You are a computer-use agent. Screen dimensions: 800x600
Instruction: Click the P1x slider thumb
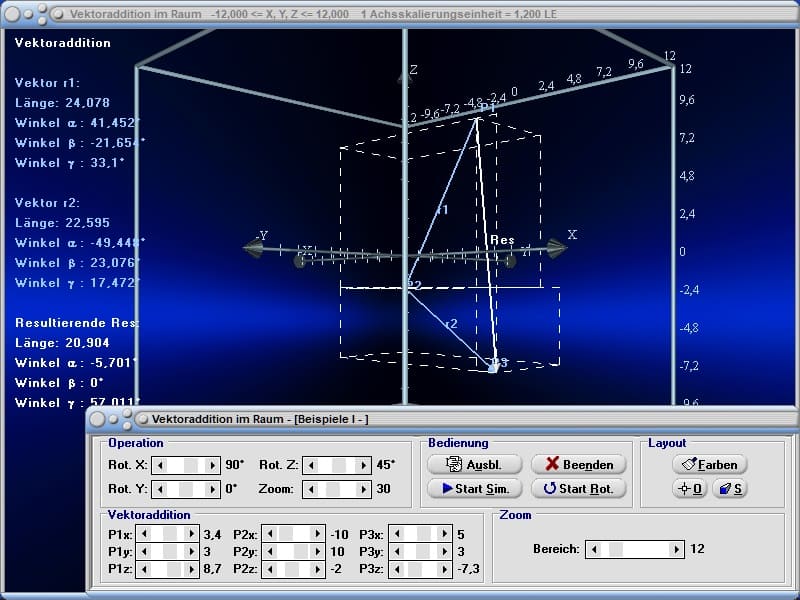pyautogui.click(x=169, y=534)
